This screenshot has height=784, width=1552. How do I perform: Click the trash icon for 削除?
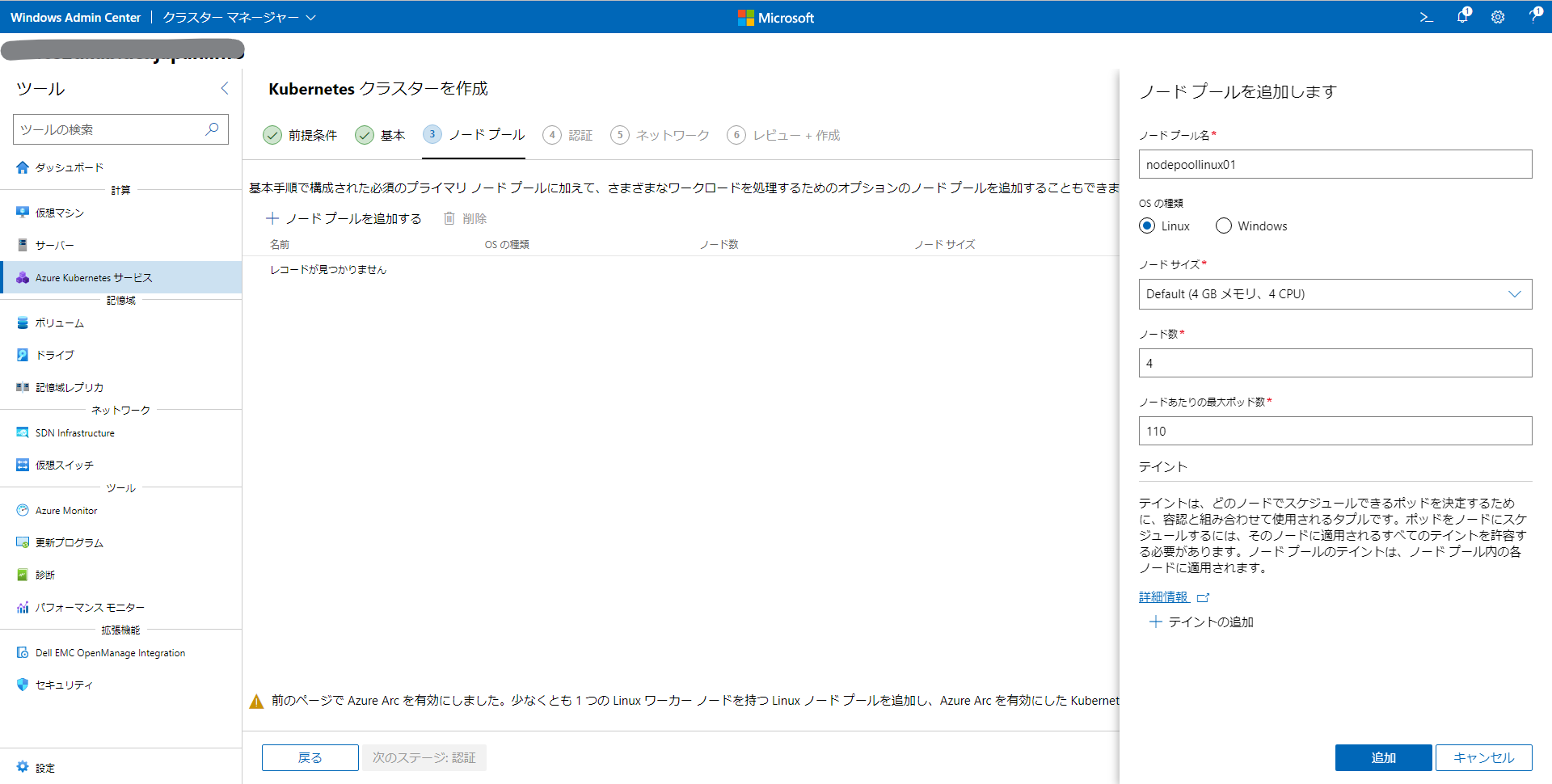tap(449, 218)
